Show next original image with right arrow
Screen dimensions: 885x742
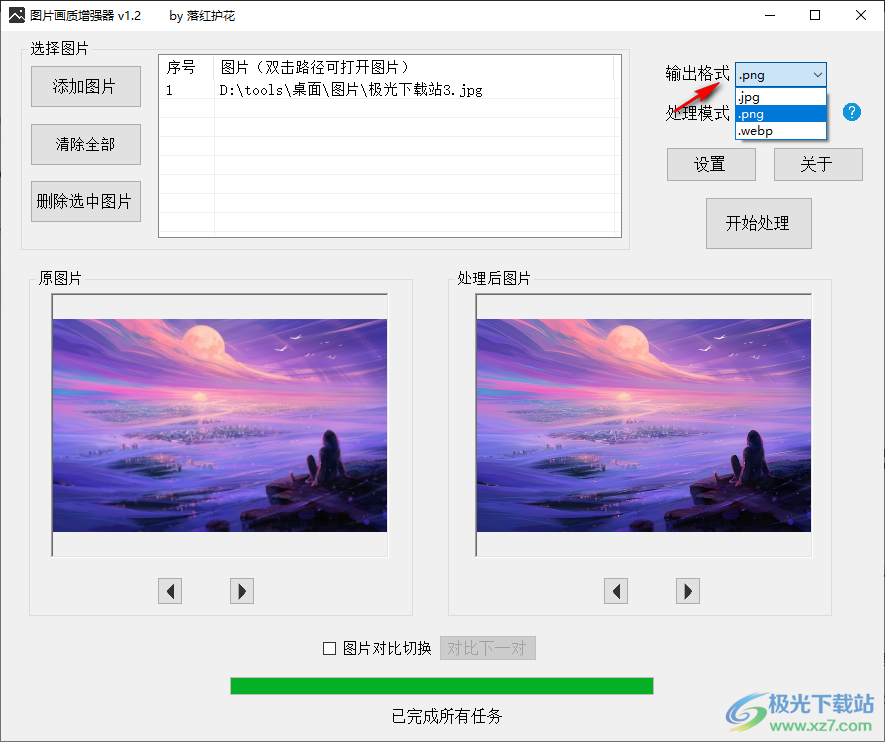(242, 591)
